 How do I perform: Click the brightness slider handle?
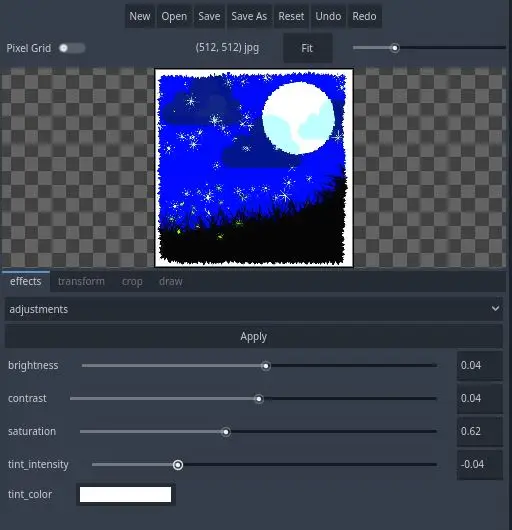tap(266, 366)
